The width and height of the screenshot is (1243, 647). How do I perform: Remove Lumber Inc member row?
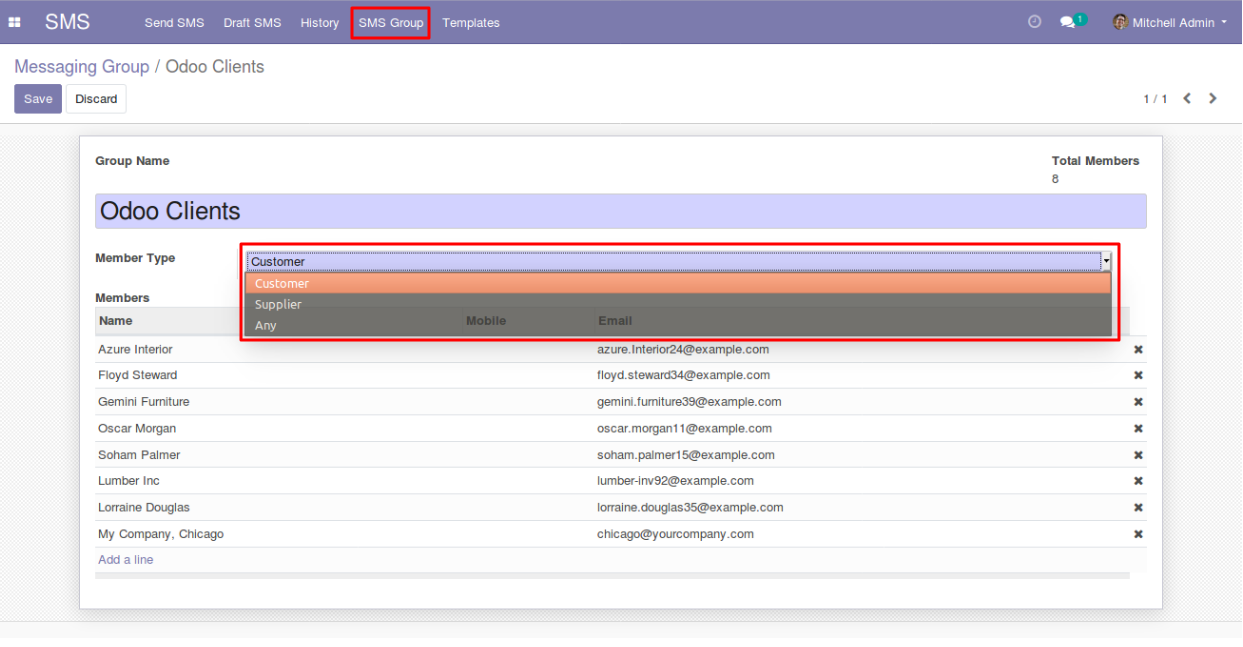click(1138, 481)
